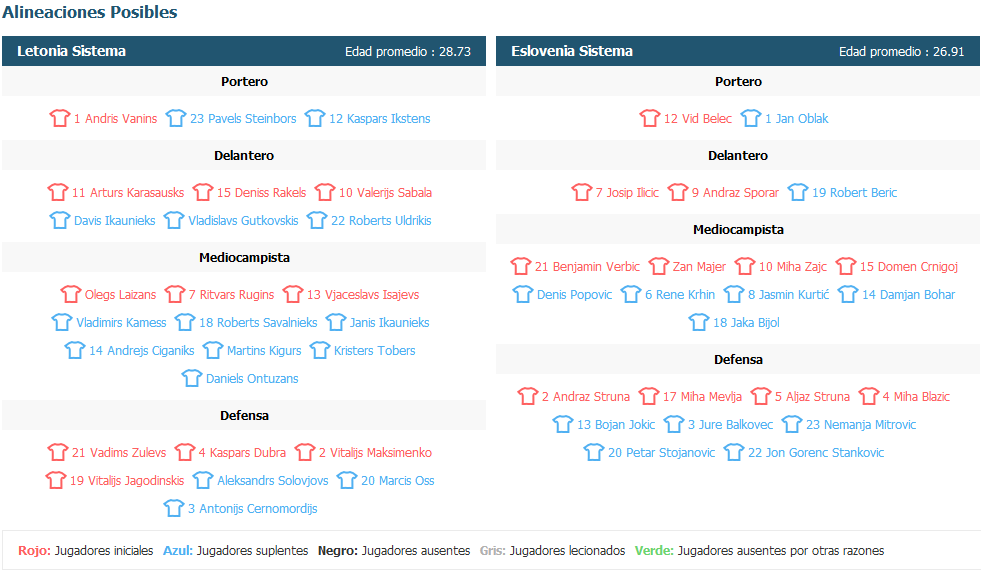Open player link Kaspars Ikstens
This screenshot has height=570, width=981.
380,118
